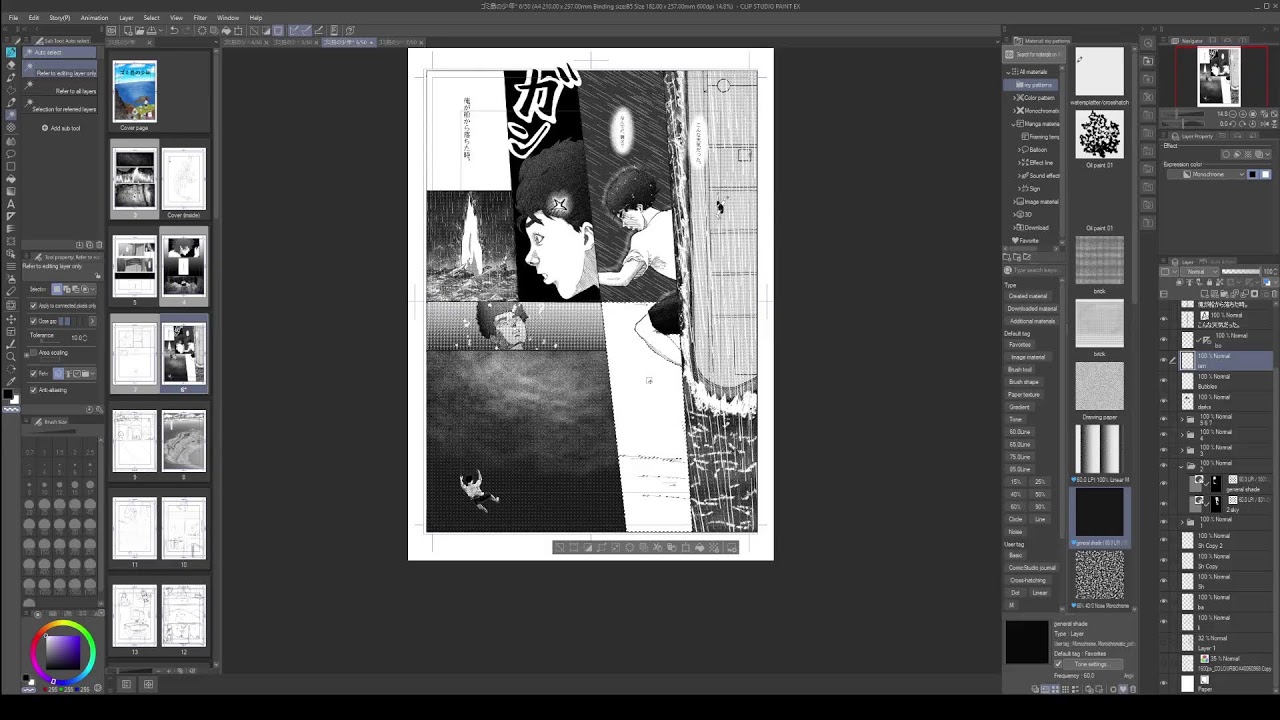Screen dimensions: 1280x720
Task: Expand layer folder 4
Action: click(1181, 437)
